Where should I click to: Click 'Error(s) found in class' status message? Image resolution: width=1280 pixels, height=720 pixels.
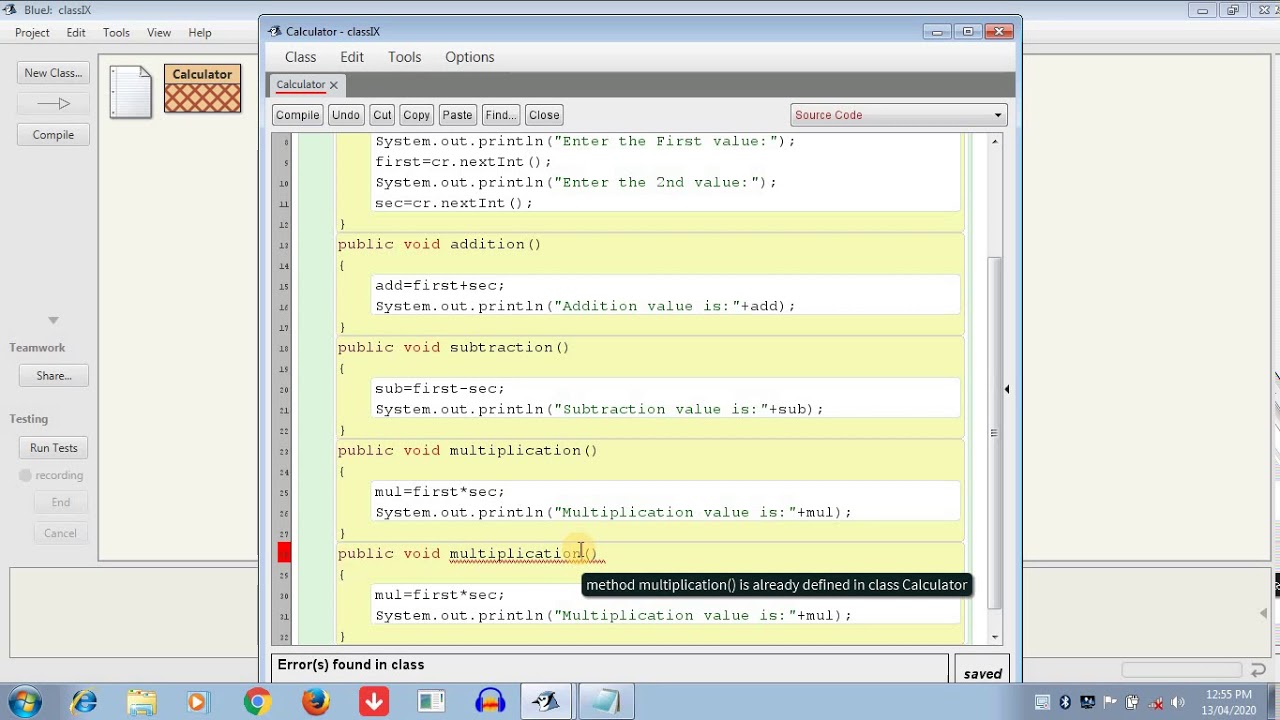[351, 665]
